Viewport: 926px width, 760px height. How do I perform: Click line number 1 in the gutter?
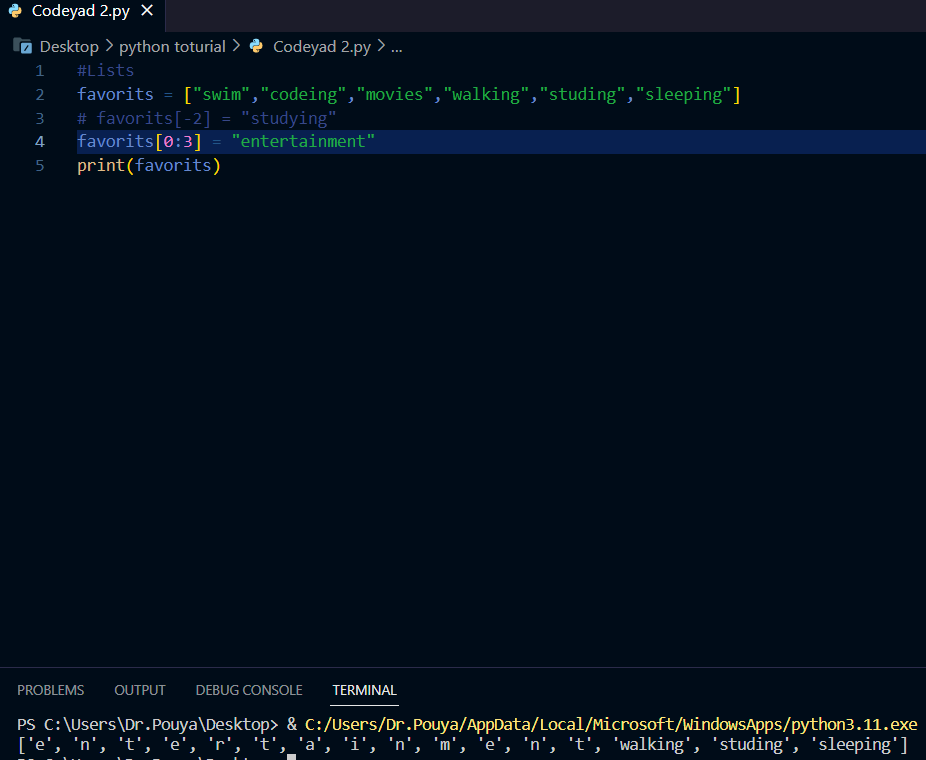point(40,70)
